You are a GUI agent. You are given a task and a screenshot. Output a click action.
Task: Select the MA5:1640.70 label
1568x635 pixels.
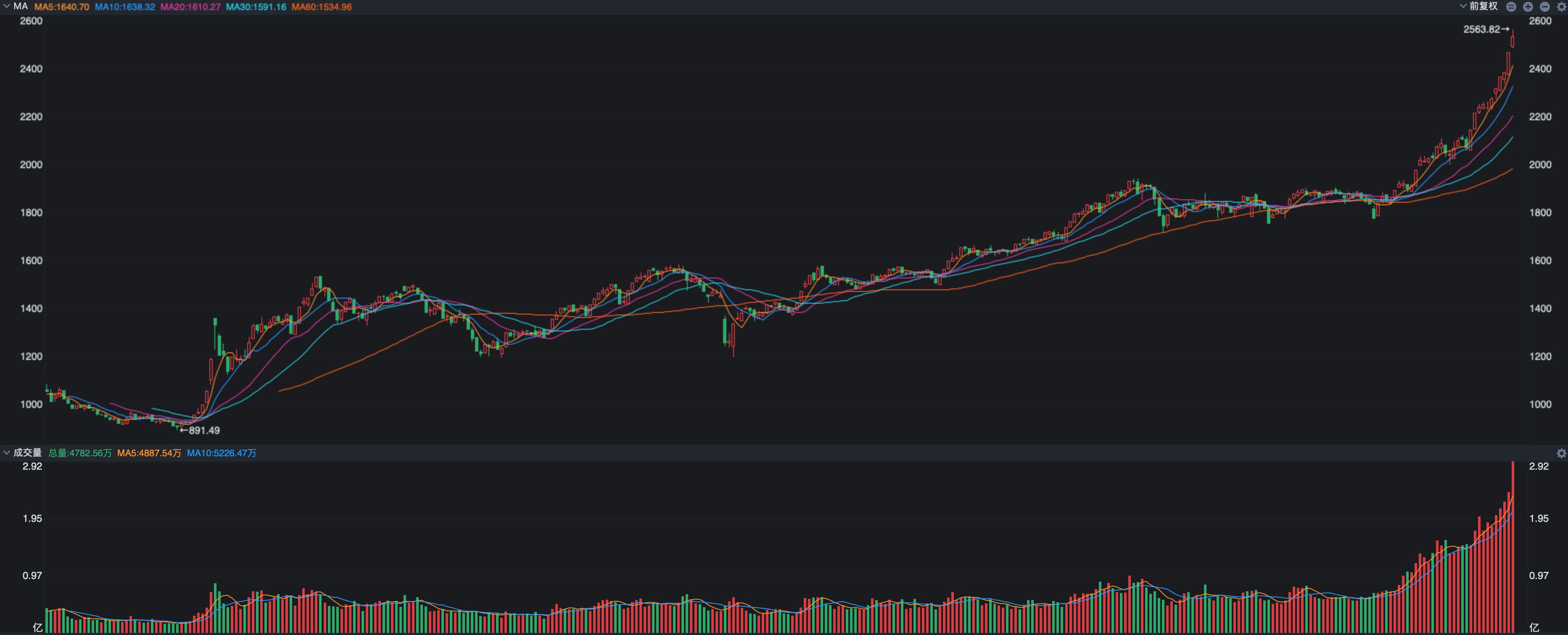coord(61,7)
